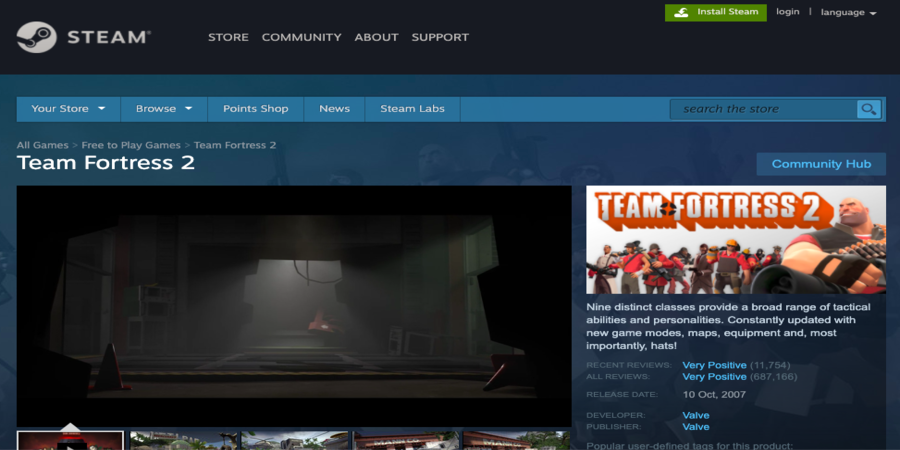
Task: Expand the Your Store dropdown
Action: click(x=68, y=109)
